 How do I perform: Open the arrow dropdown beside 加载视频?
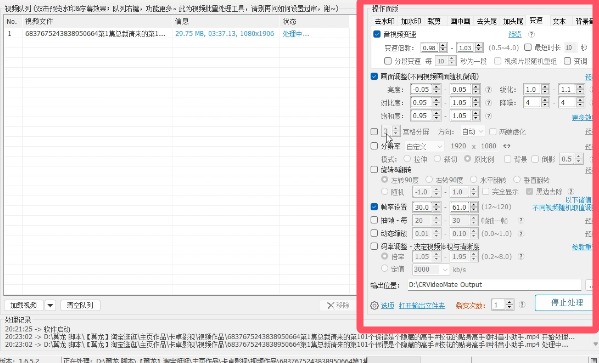50,305
